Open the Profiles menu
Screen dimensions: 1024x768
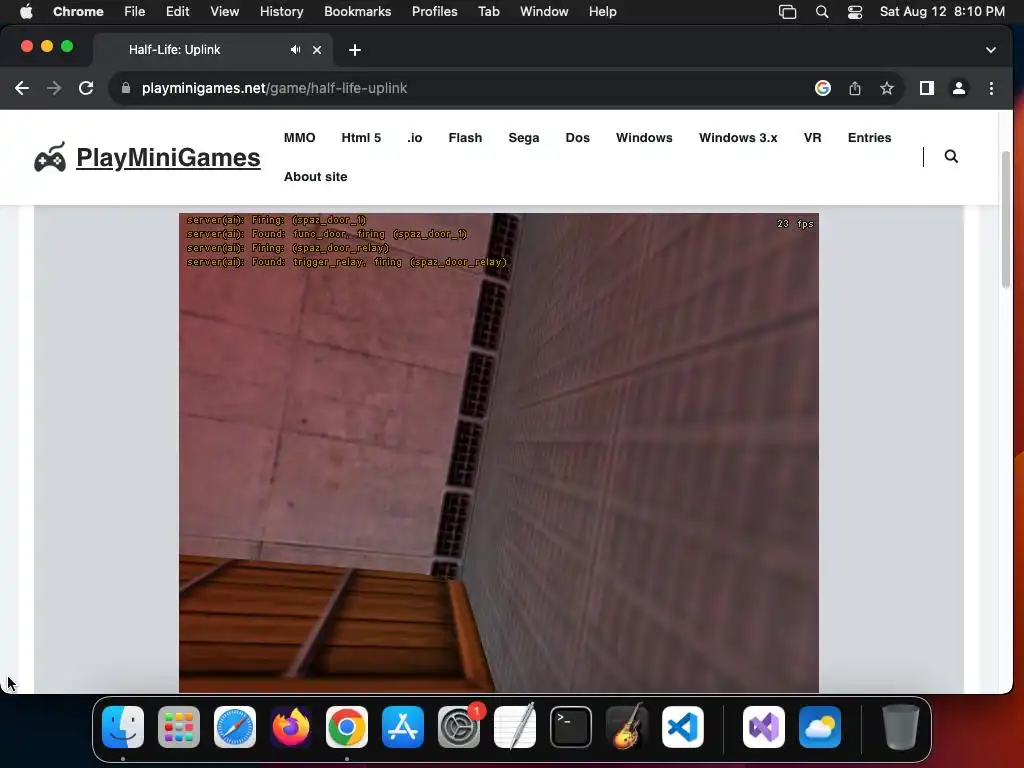click(434, 12)
